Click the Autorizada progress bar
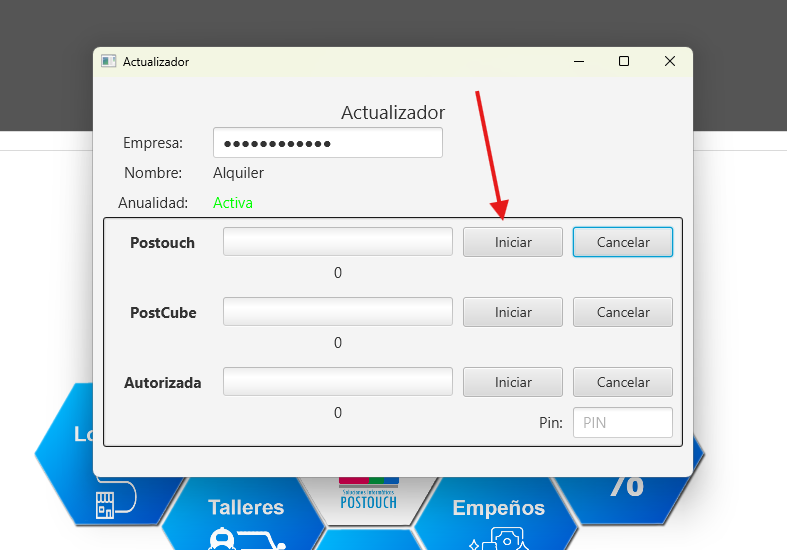The width and height of the screenshot is (787, 550). pyautogui.click(x=337, y=382)
